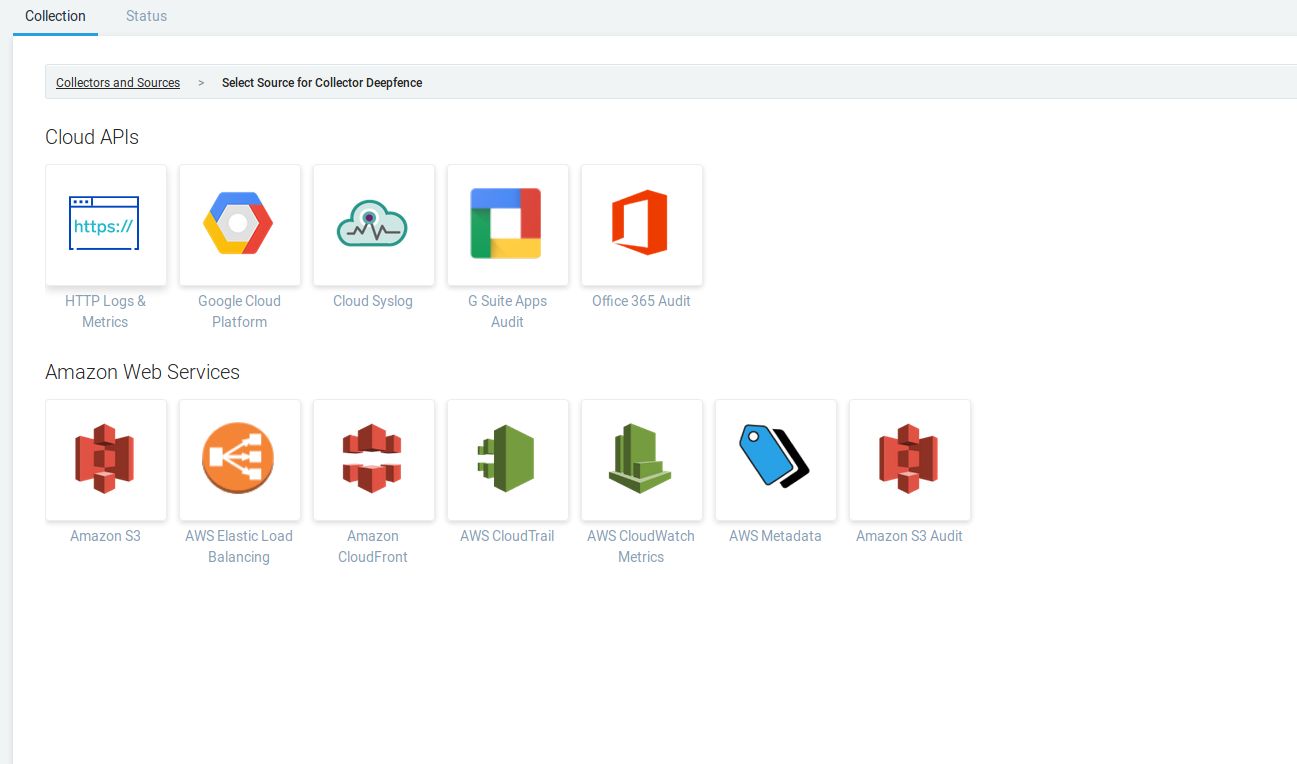Viewport: 1297px width, 764px height.
Task: Click the 'AWS Elastic Load Balancing' label
Action: click(239, 546)
